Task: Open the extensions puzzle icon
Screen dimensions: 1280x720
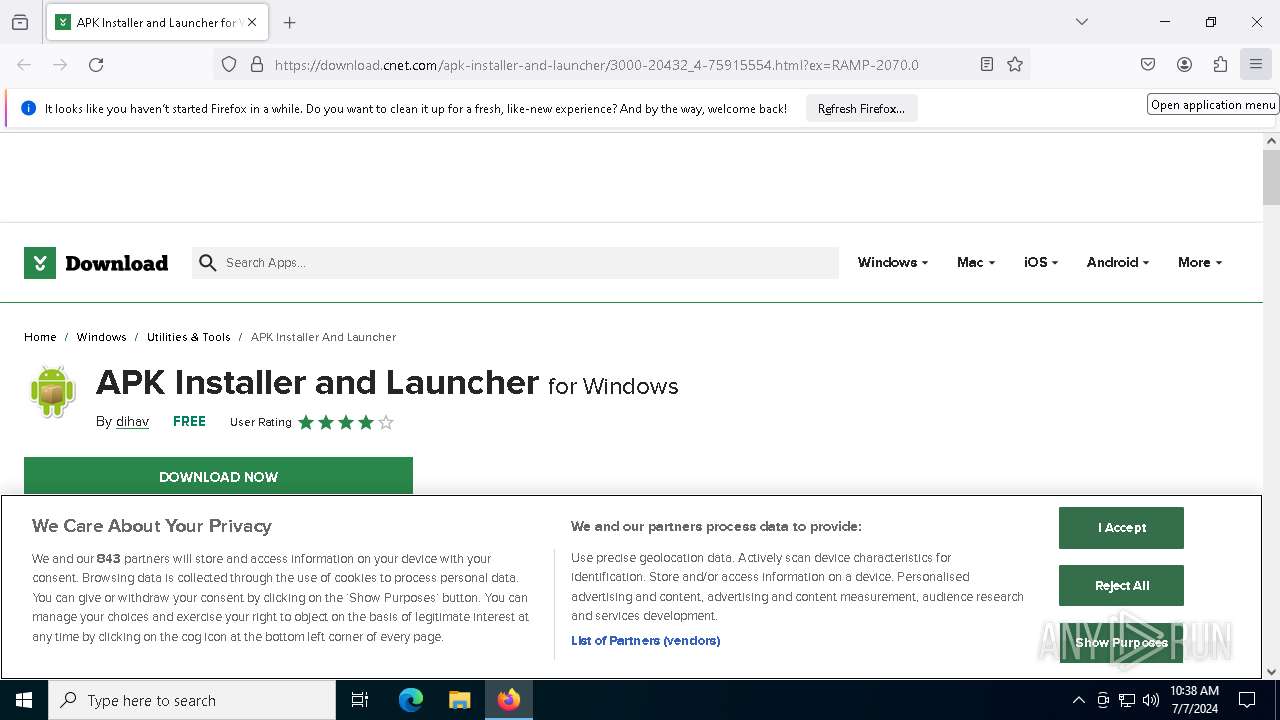Action: click(1220, 65)
